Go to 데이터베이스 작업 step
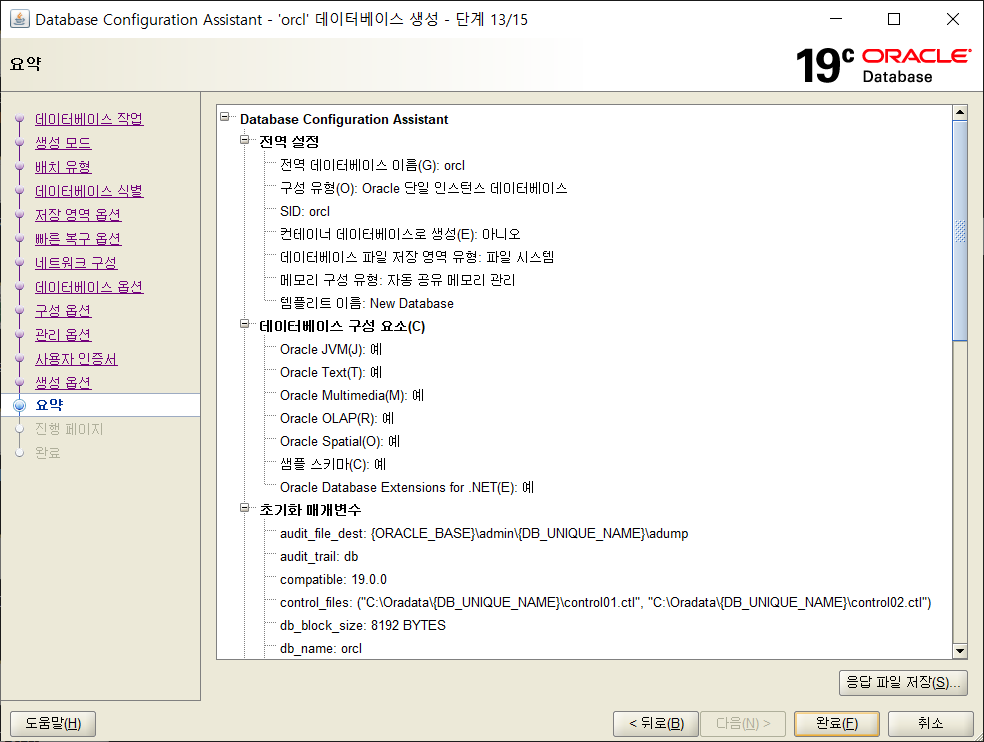The image size is (984, 742). pos(89,119)
